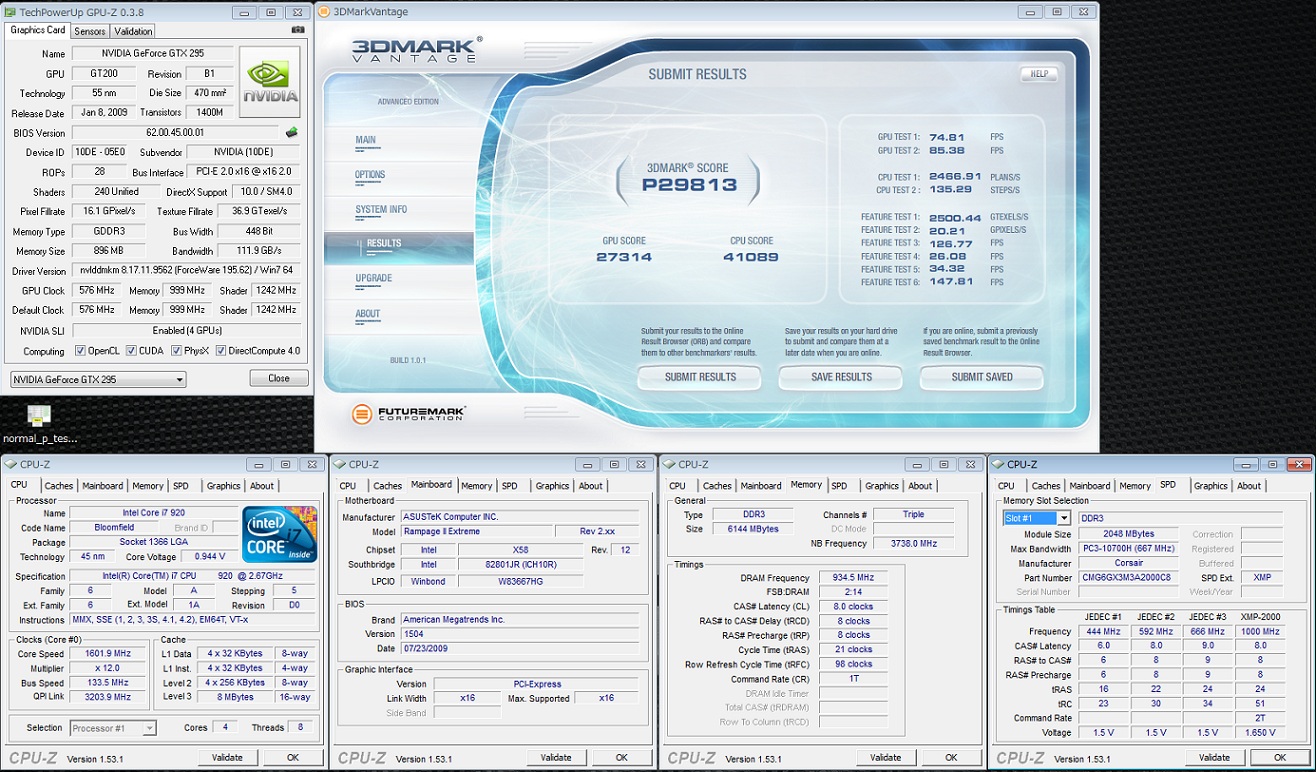Click the HELP icon in 3DMark Vantage
Screen dimensions: 1316x772
click(x=1038, y=74)
